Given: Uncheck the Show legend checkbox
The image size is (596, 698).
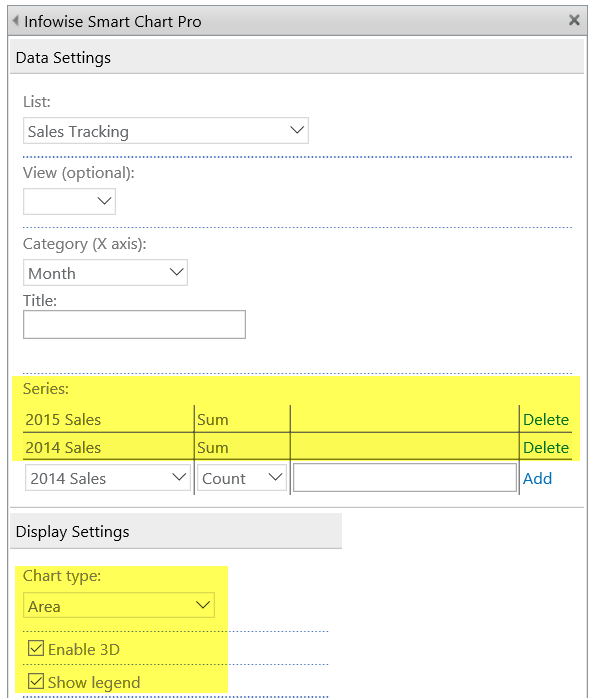Looking at the screenshot, I should click(x=36, y=682).
